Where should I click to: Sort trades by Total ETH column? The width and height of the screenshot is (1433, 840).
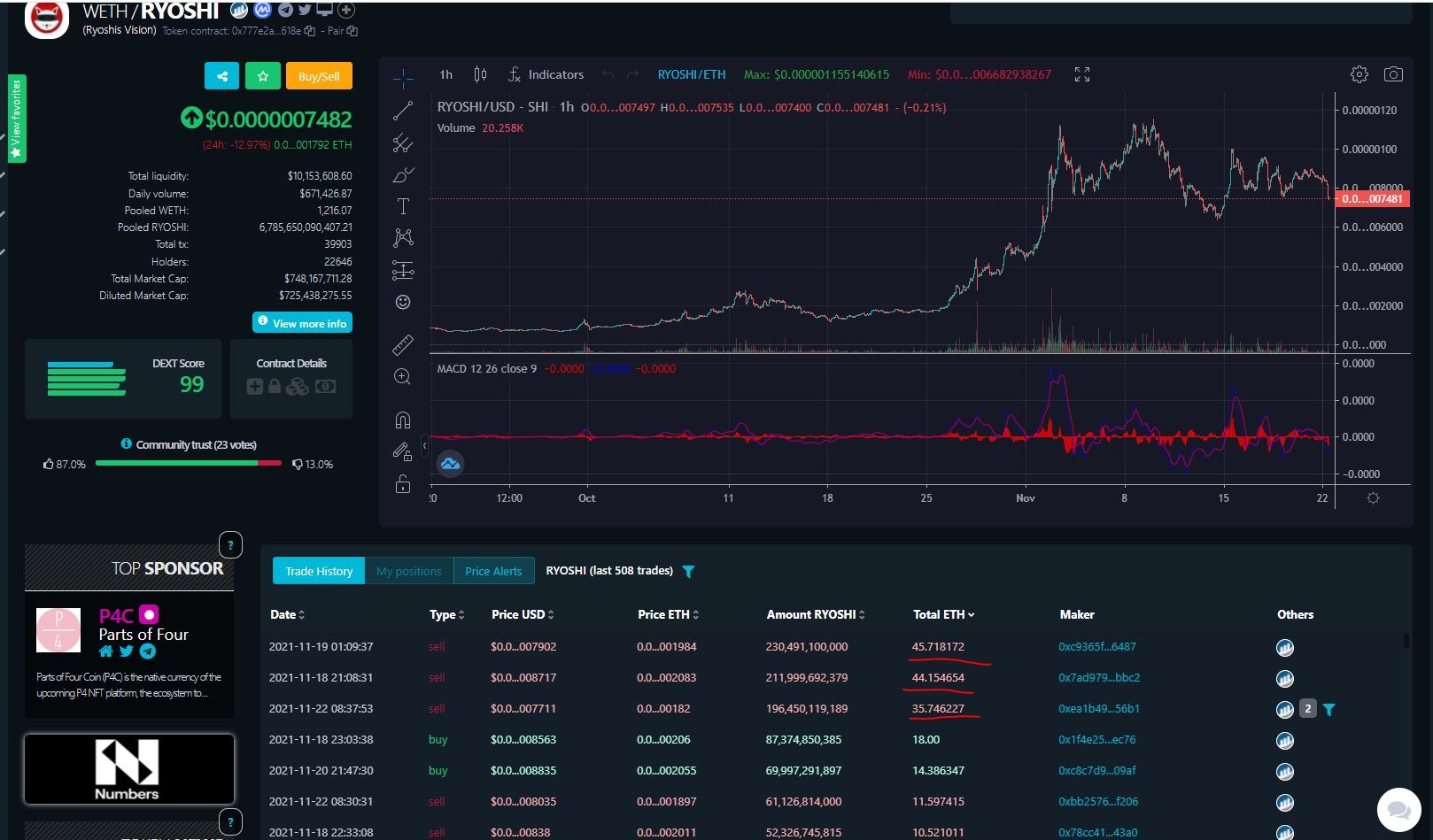[x=944, y=614]
